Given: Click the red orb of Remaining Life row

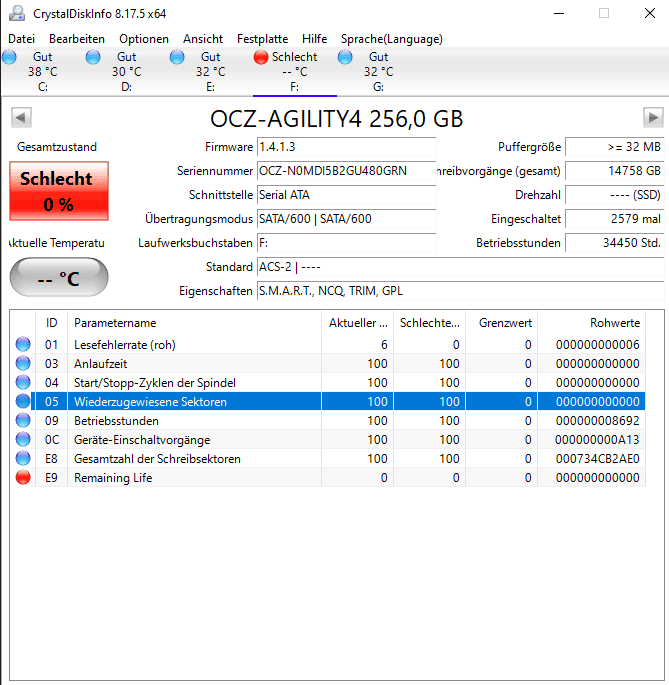Looking at the screenshot, I should tap(23, 477).
